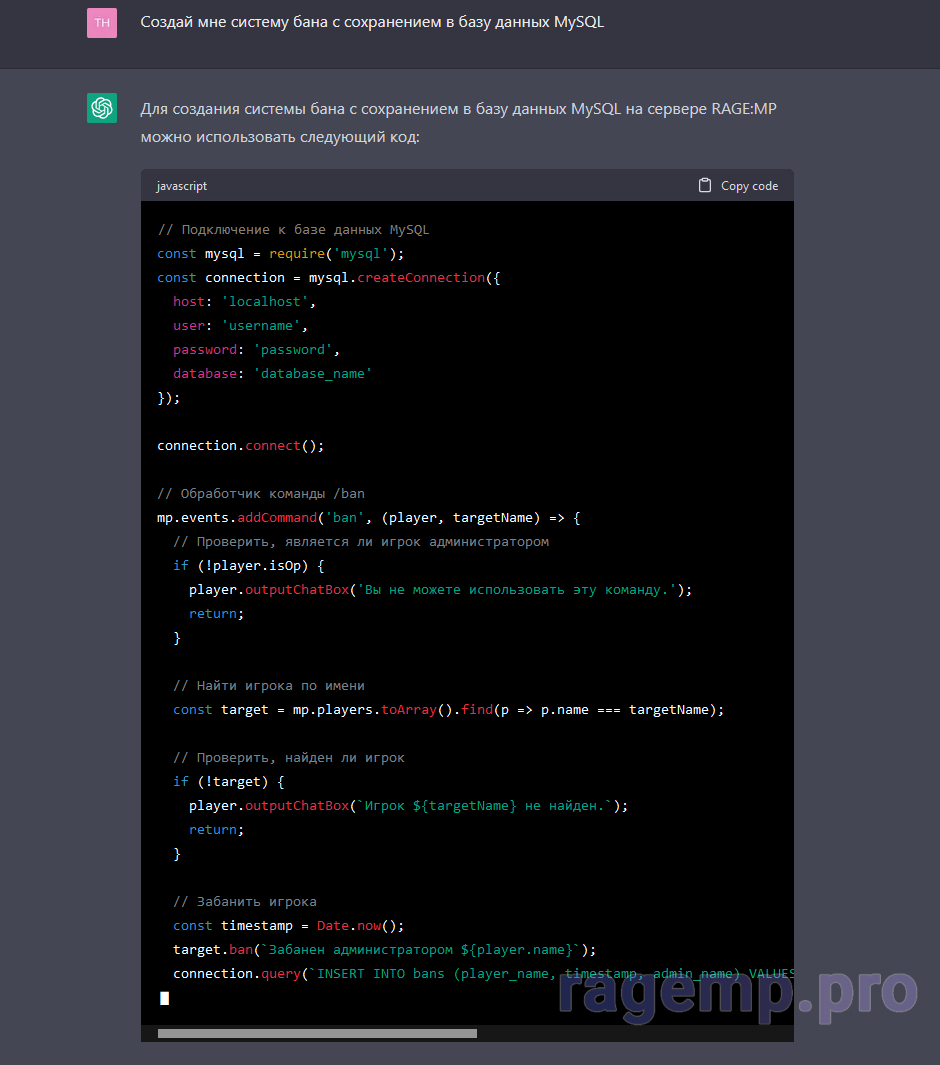This screenshot has height=1065, width=940.
Task: Click the comment '// Проверить, найден ли игрок'
Action: [x=289, y=757]
